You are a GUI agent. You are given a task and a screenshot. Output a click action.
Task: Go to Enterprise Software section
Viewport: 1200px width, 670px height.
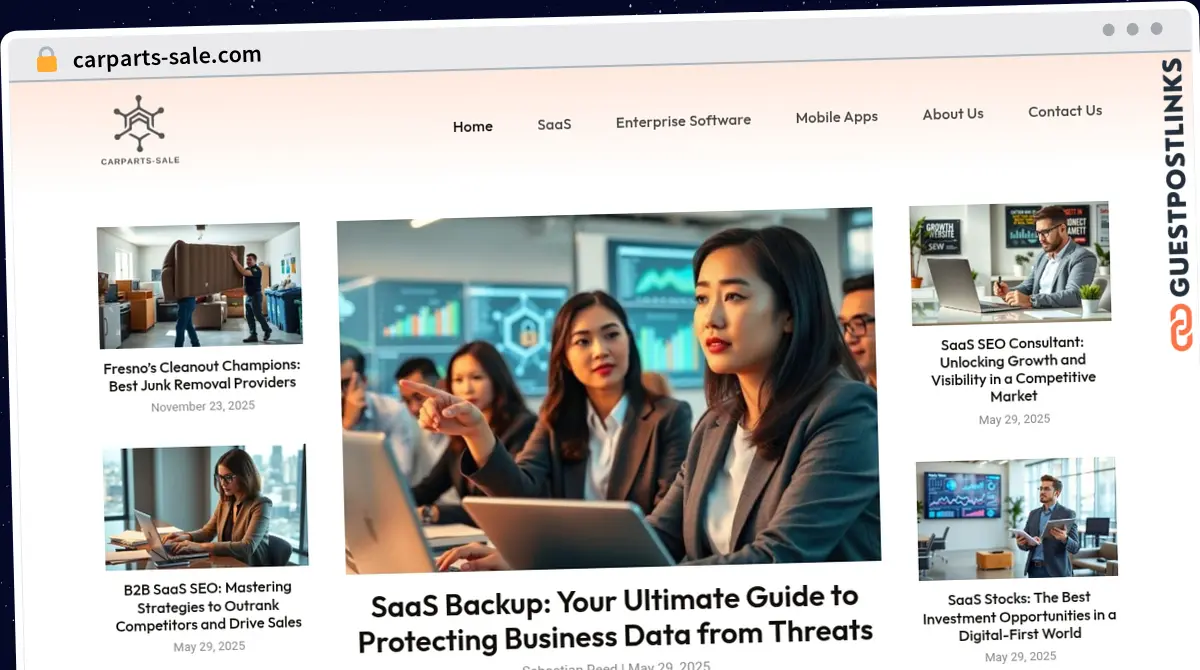683,121
